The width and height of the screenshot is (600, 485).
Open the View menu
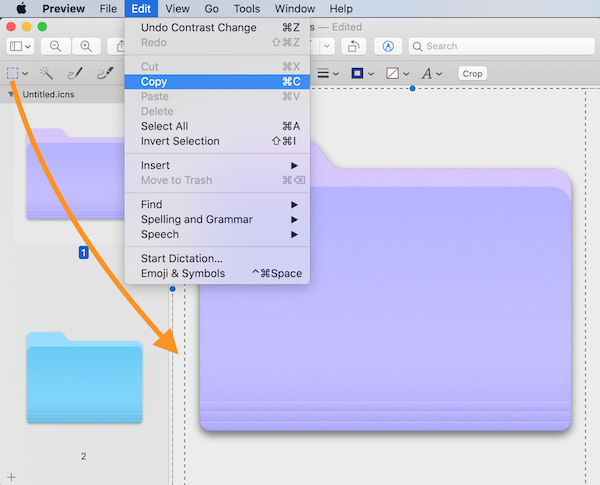click(177, 8)
